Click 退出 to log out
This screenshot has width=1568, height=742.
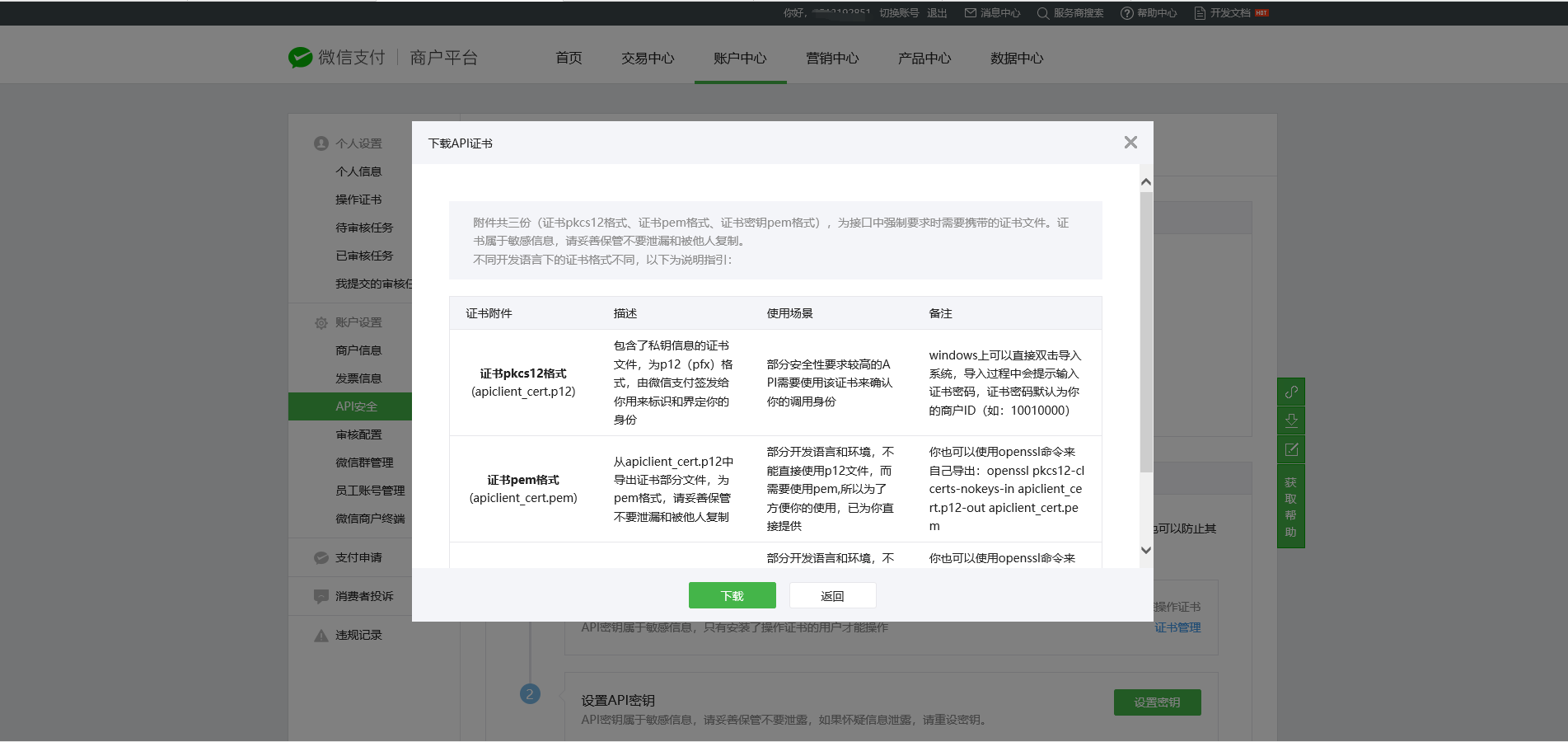coord(937,13)
